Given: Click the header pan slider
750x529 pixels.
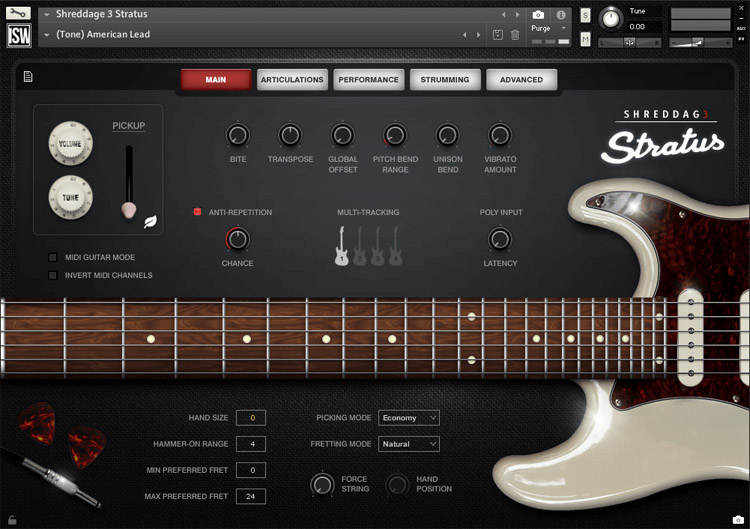Looking at the screenshot, I should tap(629, 43).
